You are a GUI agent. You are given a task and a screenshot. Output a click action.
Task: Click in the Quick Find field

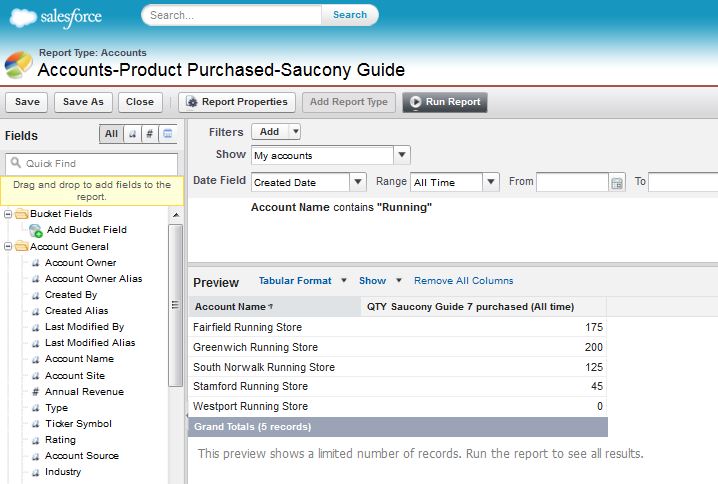(92, 163)
